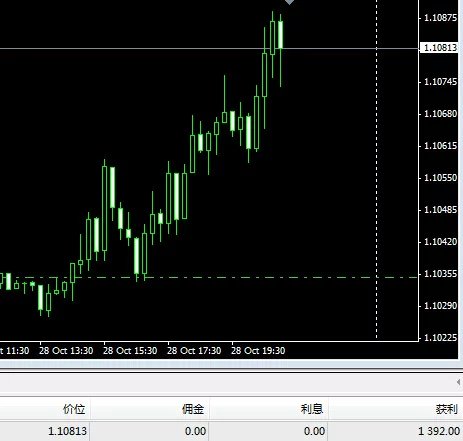
Task: Click the 1.10875 price scale label
Action: tap(440, 18)
